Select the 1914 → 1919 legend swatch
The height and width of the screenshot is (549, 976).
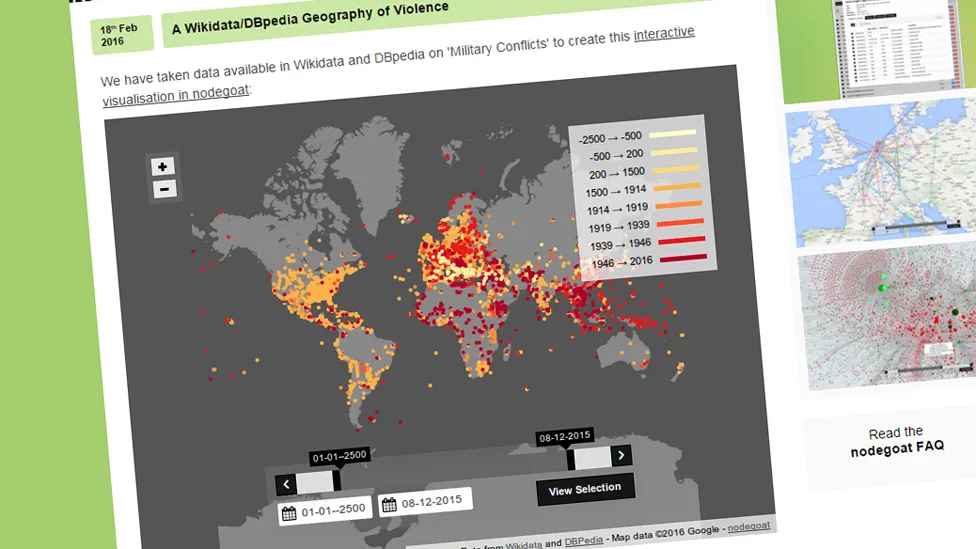point(679,204)
